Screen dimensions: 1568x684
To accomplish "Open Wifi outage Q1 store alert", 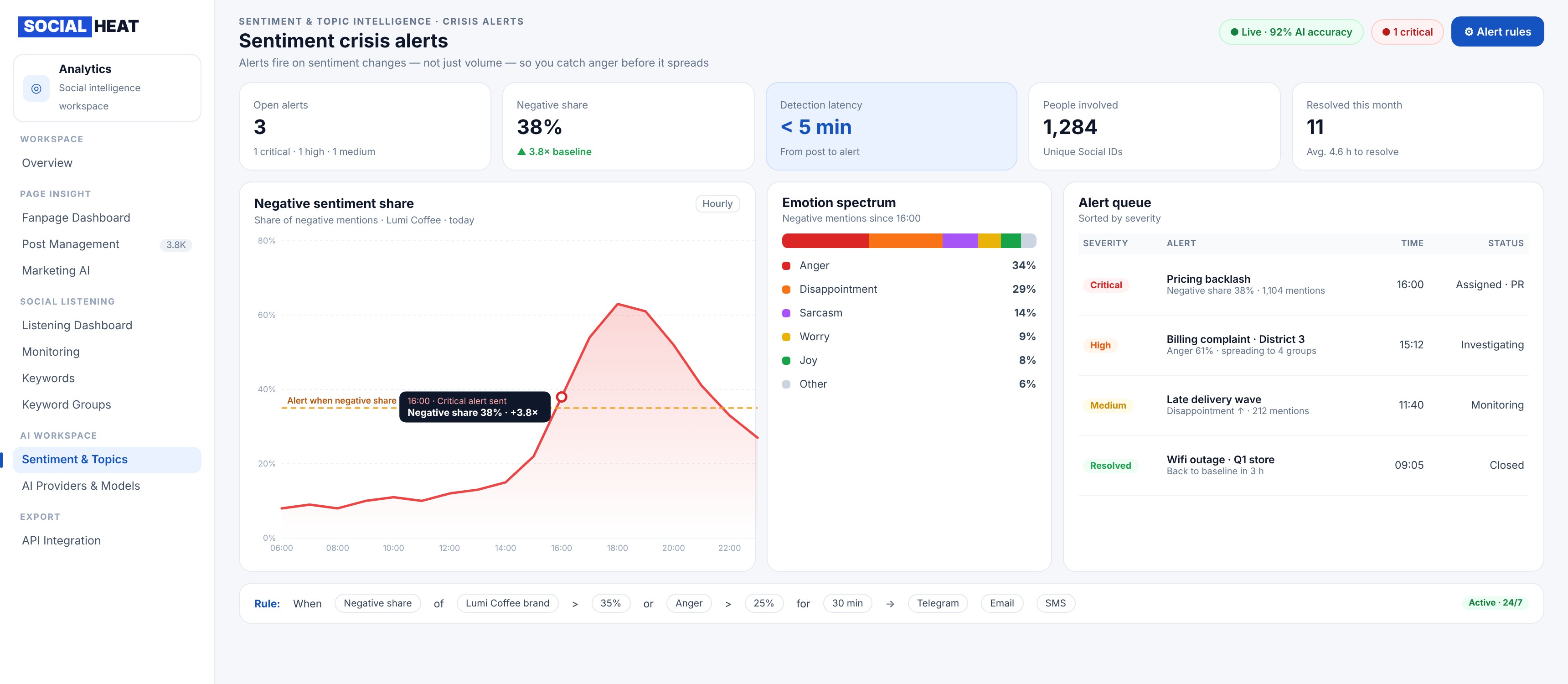I will point(1303,465).
